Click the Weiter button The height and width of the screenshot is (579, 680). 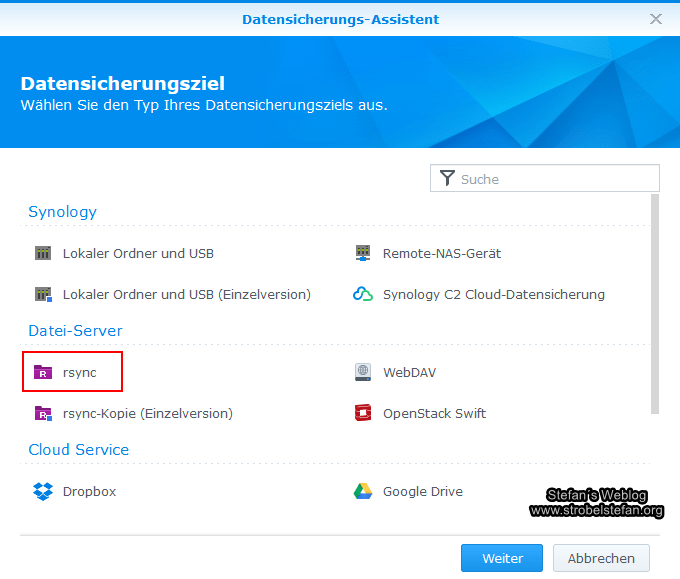pos(502,558)
